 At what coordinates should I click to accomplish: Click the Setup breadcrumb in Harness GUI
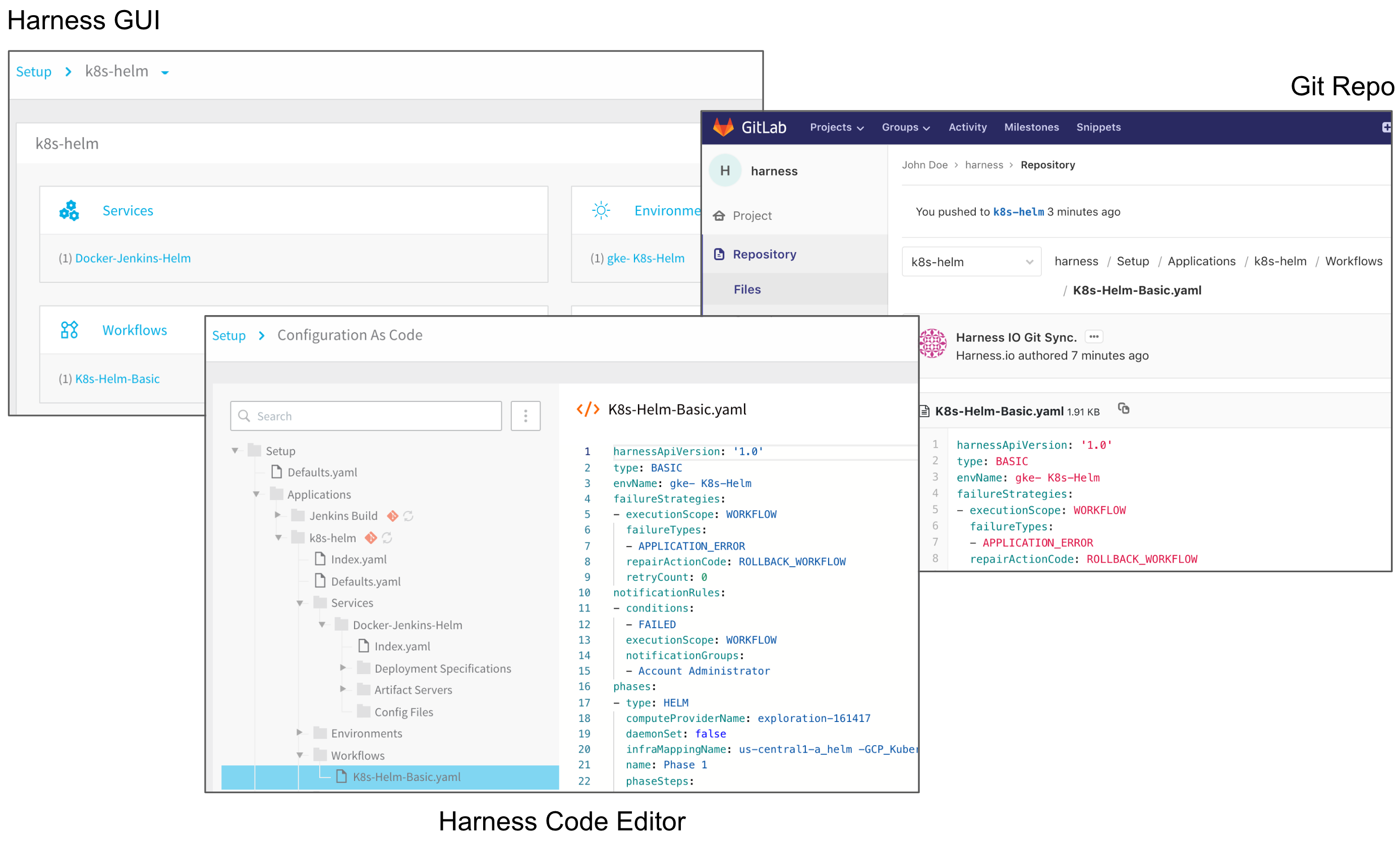pos(33,72)
